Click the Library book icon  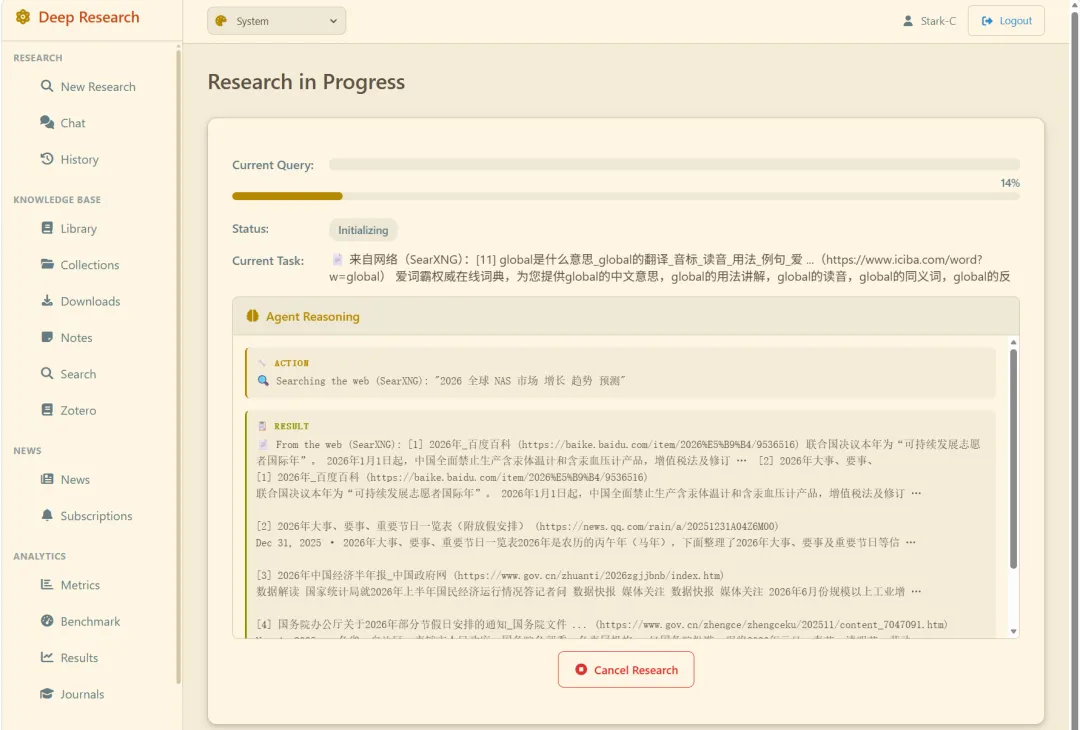click(x=47, y=228)
